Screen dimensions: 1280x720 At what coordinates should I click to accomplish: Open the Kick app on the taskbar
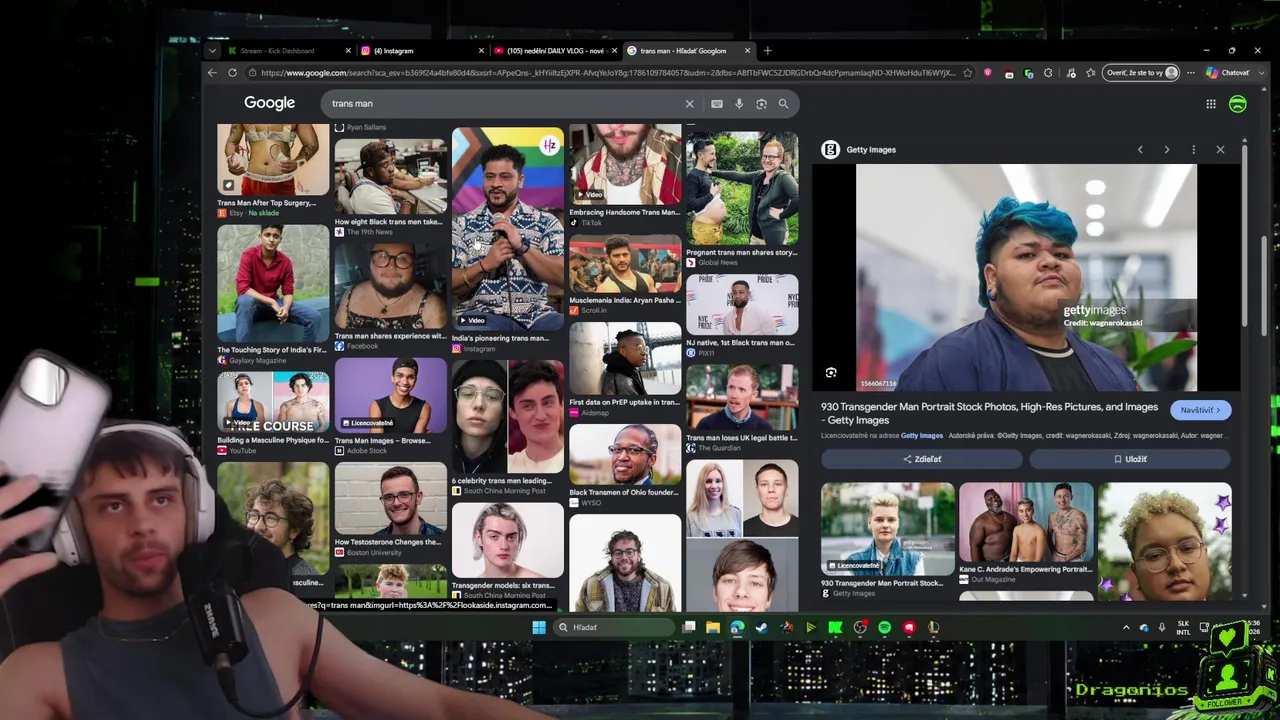pyautogui.click(x=835, y=628)
